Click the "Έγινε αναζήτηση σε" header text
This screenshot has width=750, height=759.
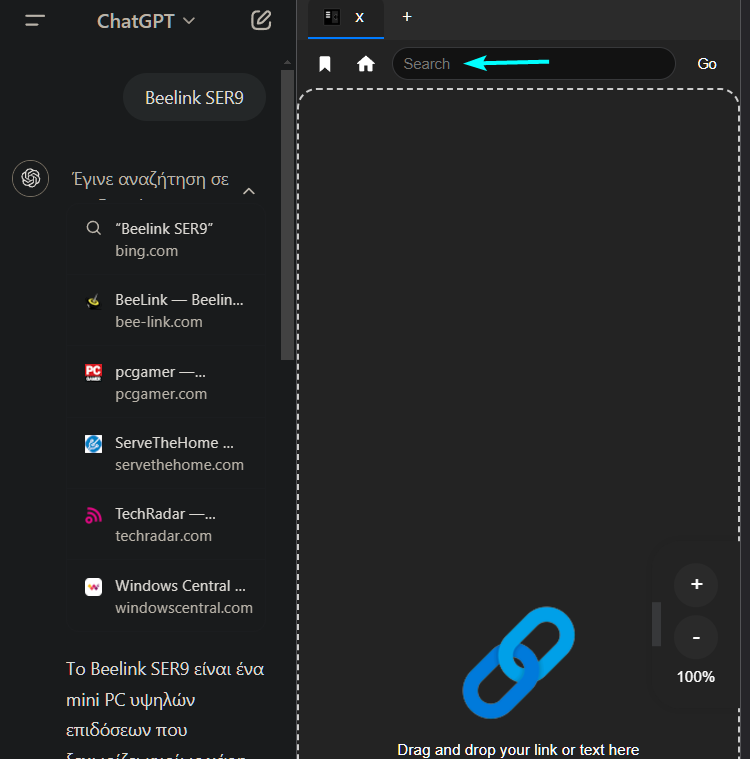coord(150,179)
